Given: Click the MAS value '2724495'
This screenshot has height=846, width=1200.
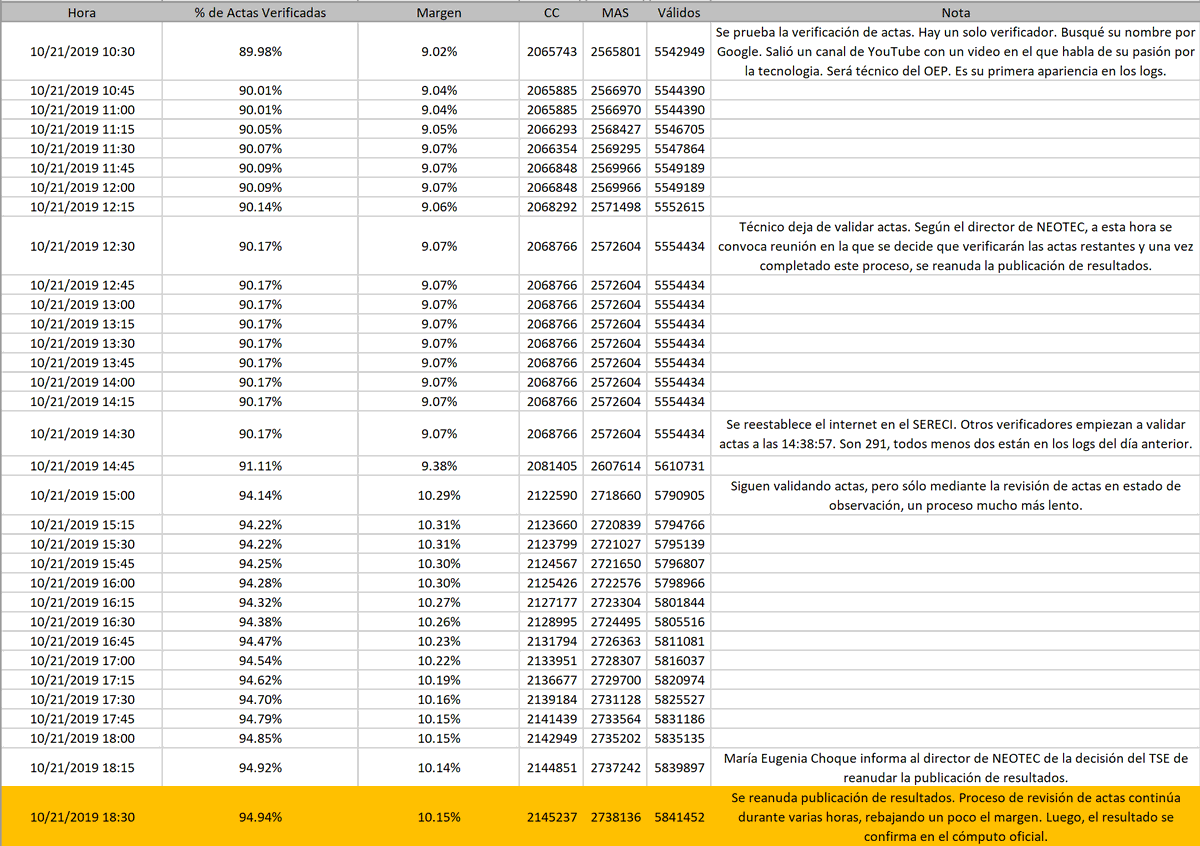Looking at the screenshot, I should pyautogui.click(x=615, y=621).
